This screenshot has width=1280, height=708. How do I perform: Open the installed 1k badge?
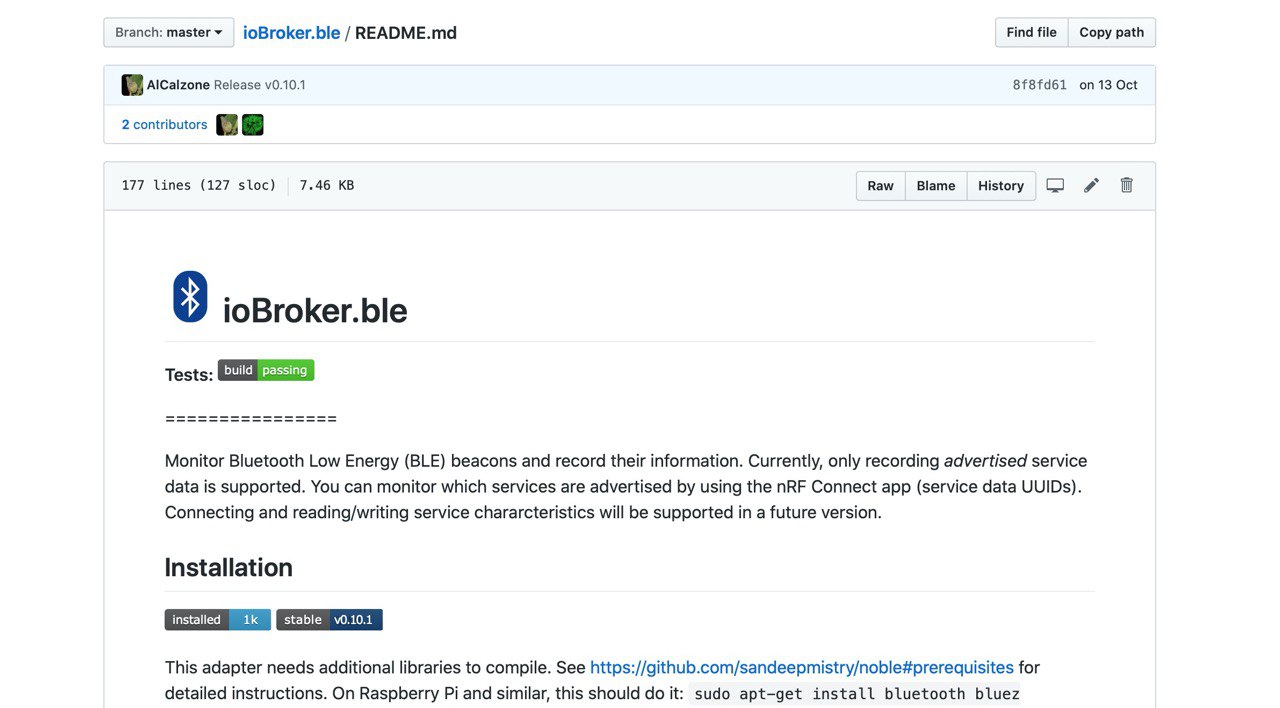217,620
